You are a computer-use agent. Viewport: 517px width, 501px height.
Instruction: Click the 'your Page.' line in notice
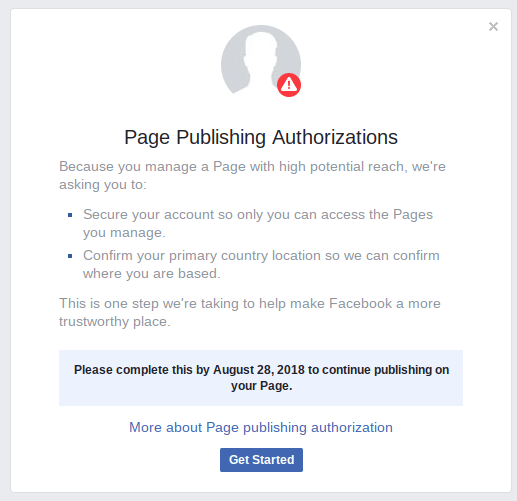point(261,386)
